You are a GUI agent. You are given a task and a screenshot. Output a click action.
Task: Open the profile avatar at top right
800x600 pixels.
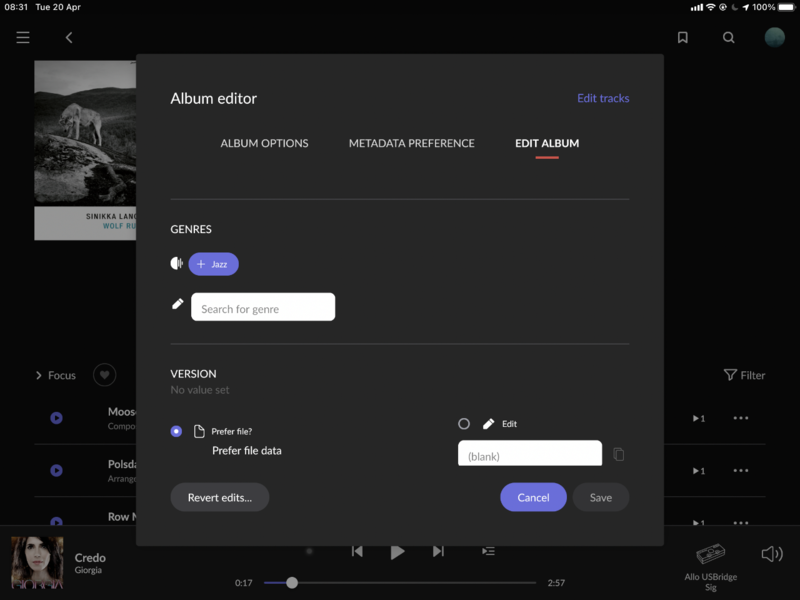pyautogui.click(x=775, y=38)
